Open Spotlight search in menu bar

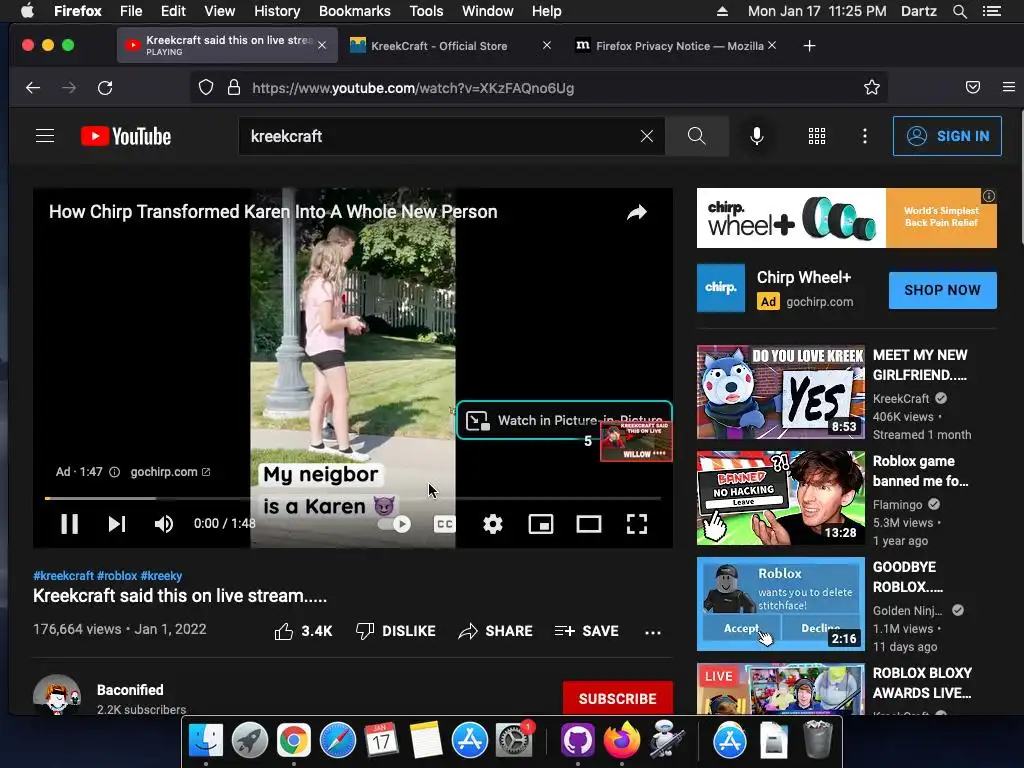[959, 11]
